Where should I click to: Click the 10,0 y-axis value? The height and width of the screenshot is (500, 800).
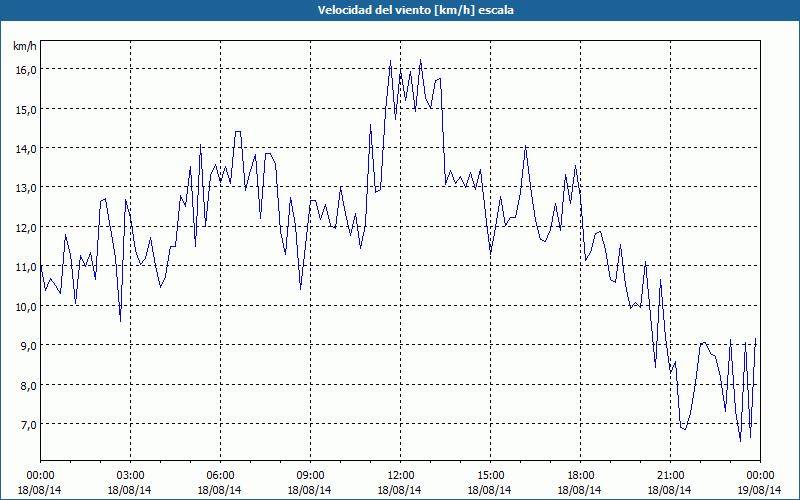coord(26,307)
